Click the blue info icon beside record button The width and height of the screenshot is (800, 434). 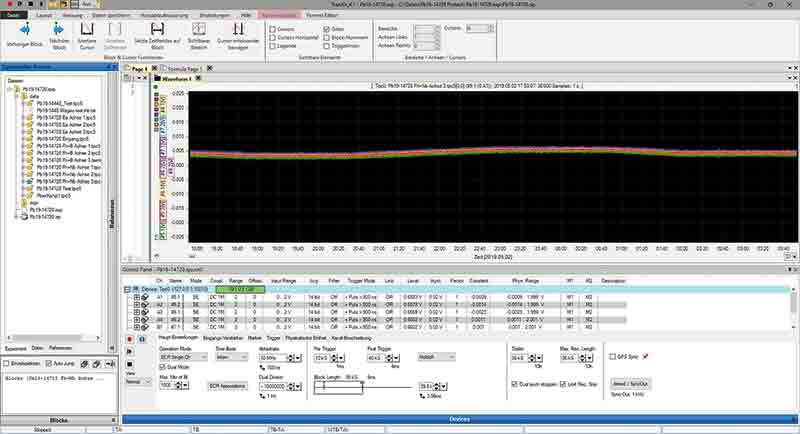click(142, 339)
